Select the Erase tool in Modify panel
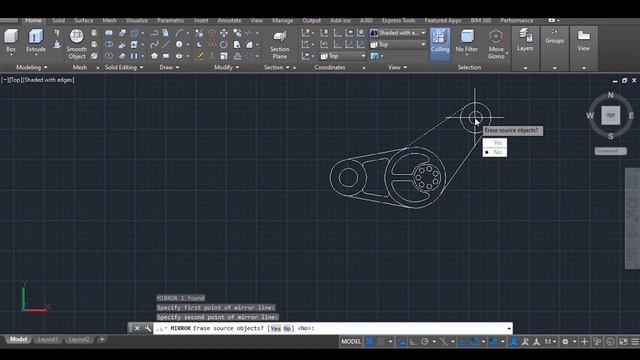Viewport: 640px width, 360px height. point(199,56)
